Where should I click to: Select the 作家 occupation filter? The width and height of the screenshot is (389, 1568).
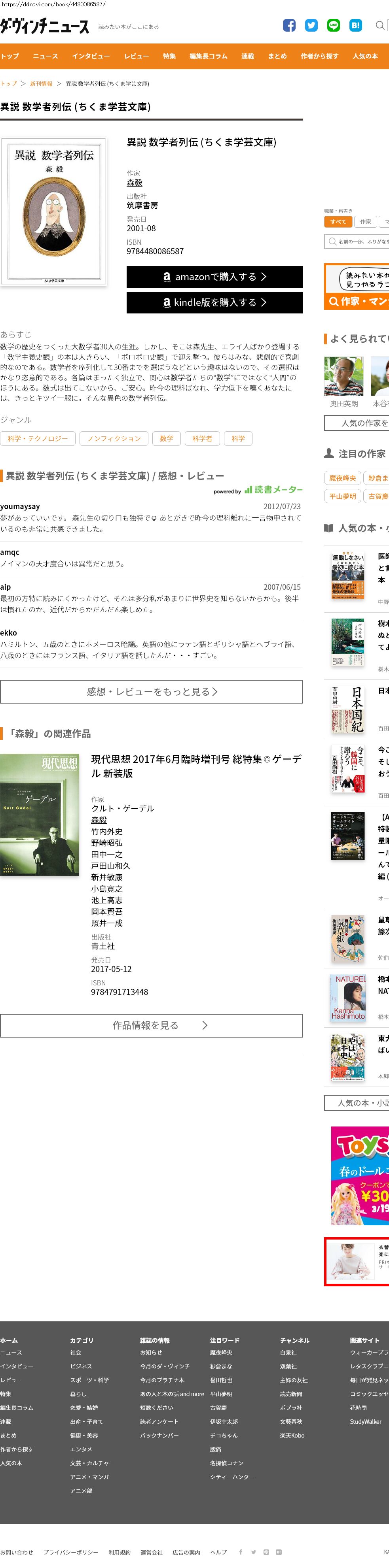365,222
